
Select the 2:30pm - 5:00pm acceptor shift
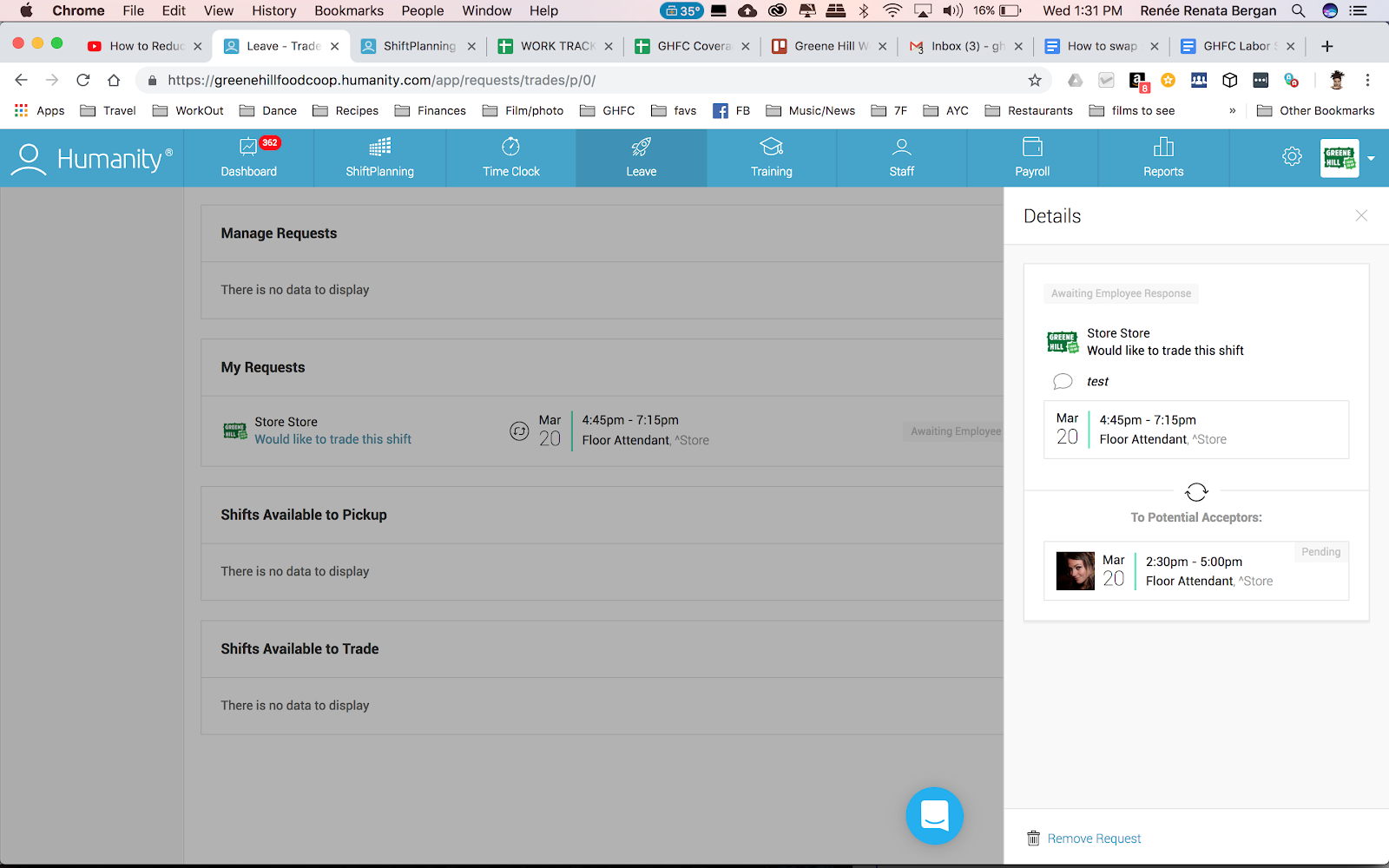click(x=1196, y=571)
